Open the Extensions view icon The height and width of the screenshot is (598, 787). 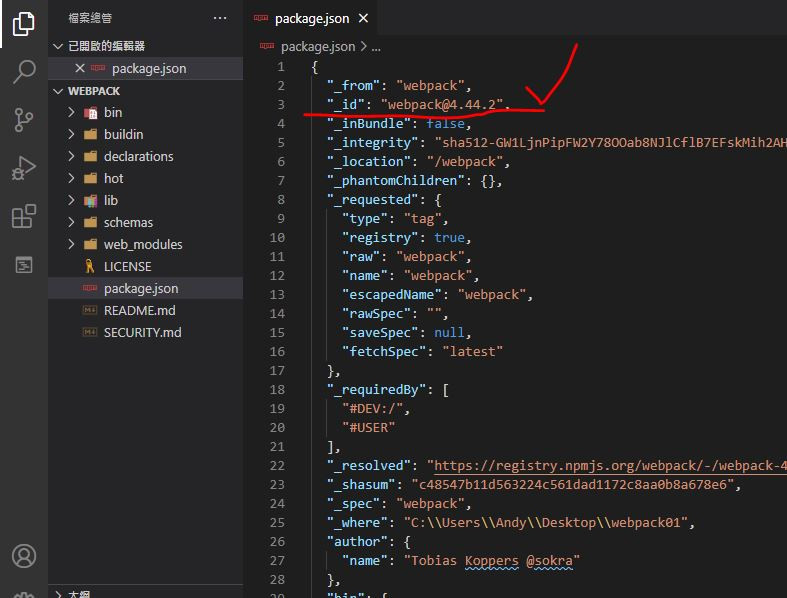click(24, 216)
